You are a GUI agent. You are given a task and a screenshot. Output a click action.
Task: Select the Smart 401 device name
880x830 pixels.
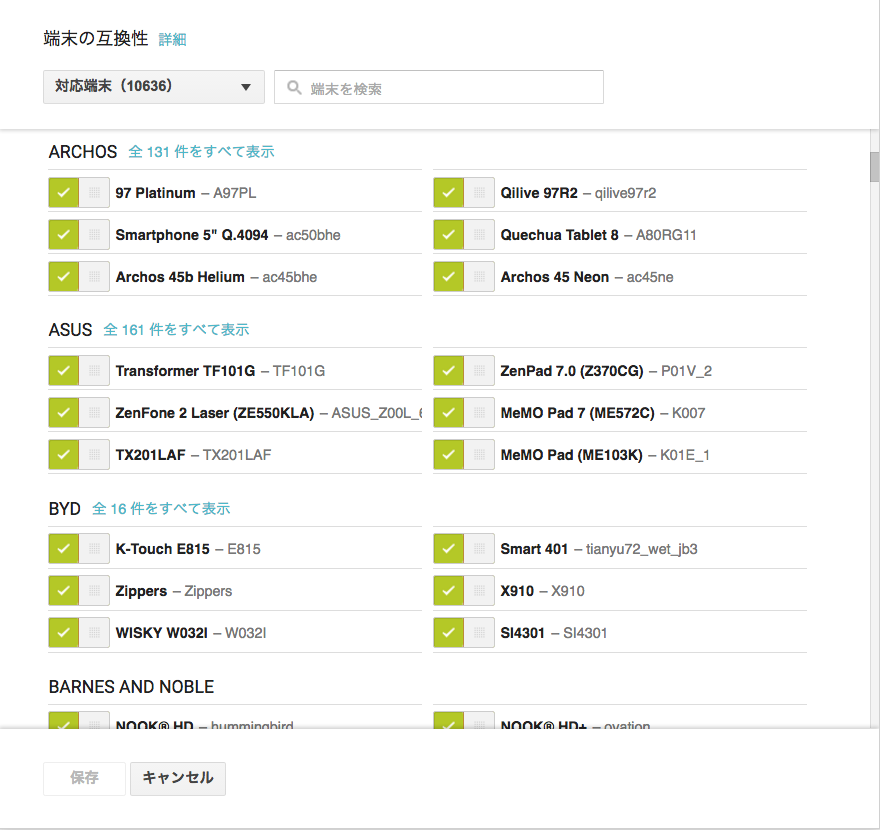(534, 549)
